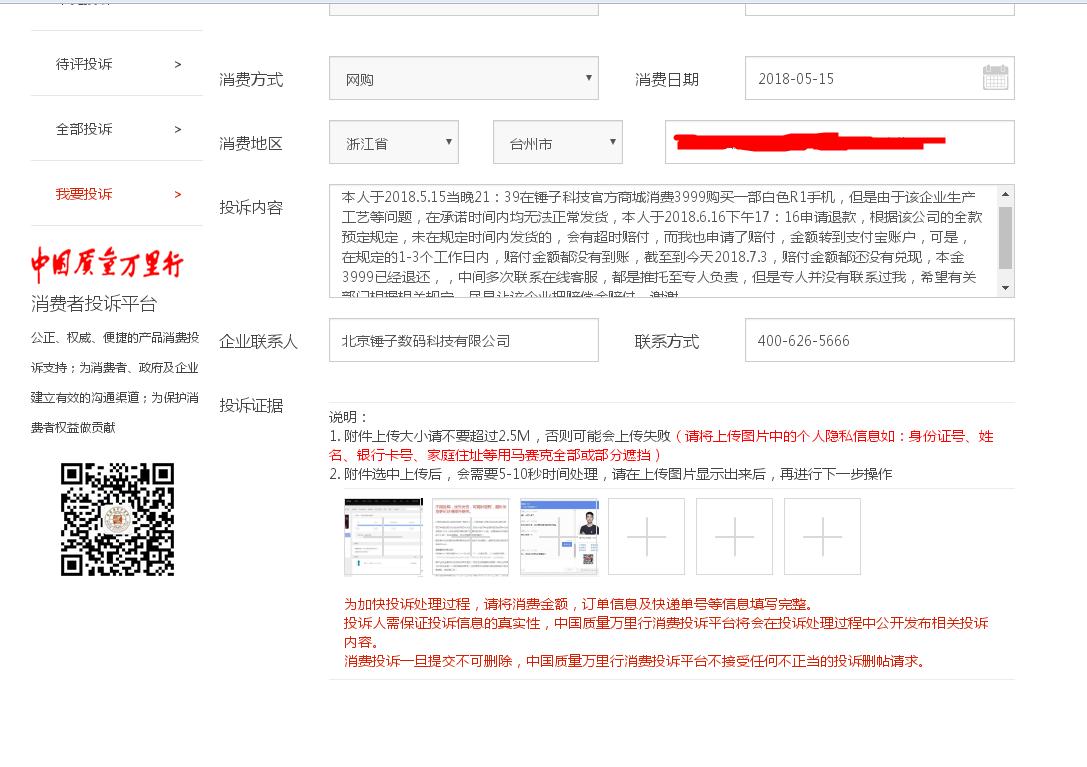Open the calendar picker icon for 消费日期
Viewport: 1087px width, 767px height.
[x=995, y=77]
